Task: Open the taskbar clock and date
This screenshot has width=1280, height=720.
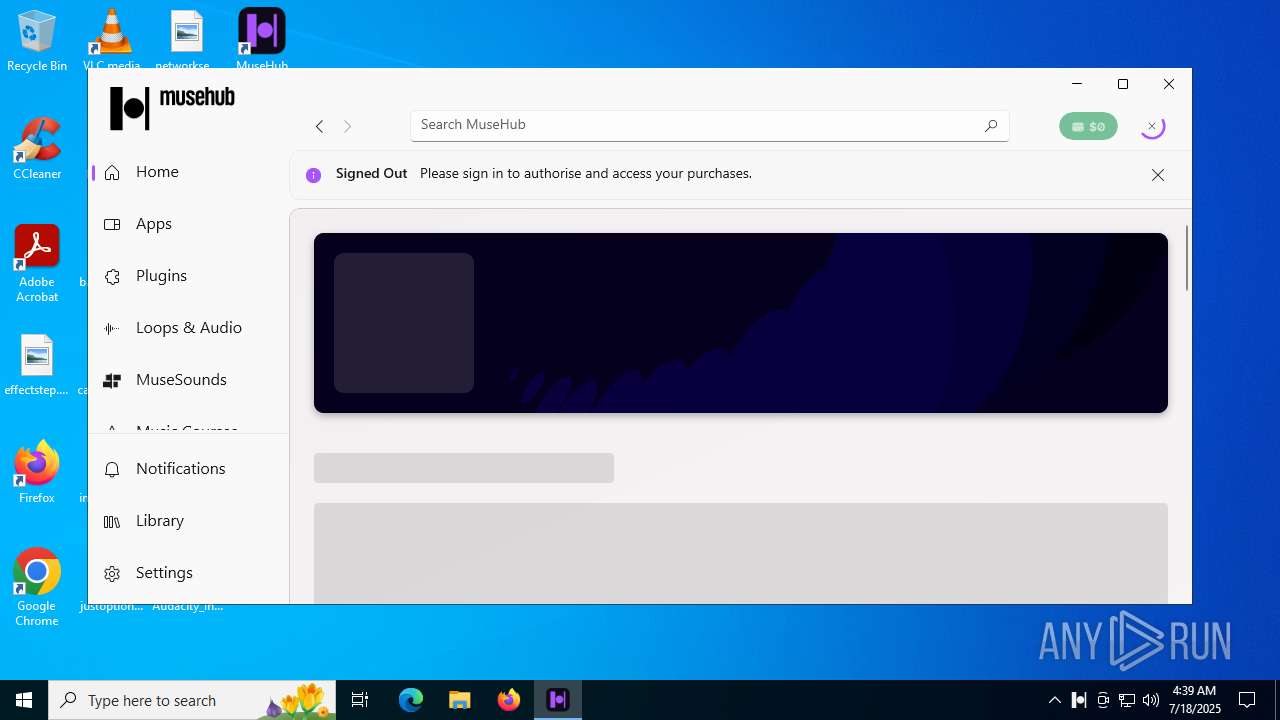Action: [x=1195, y=700]
